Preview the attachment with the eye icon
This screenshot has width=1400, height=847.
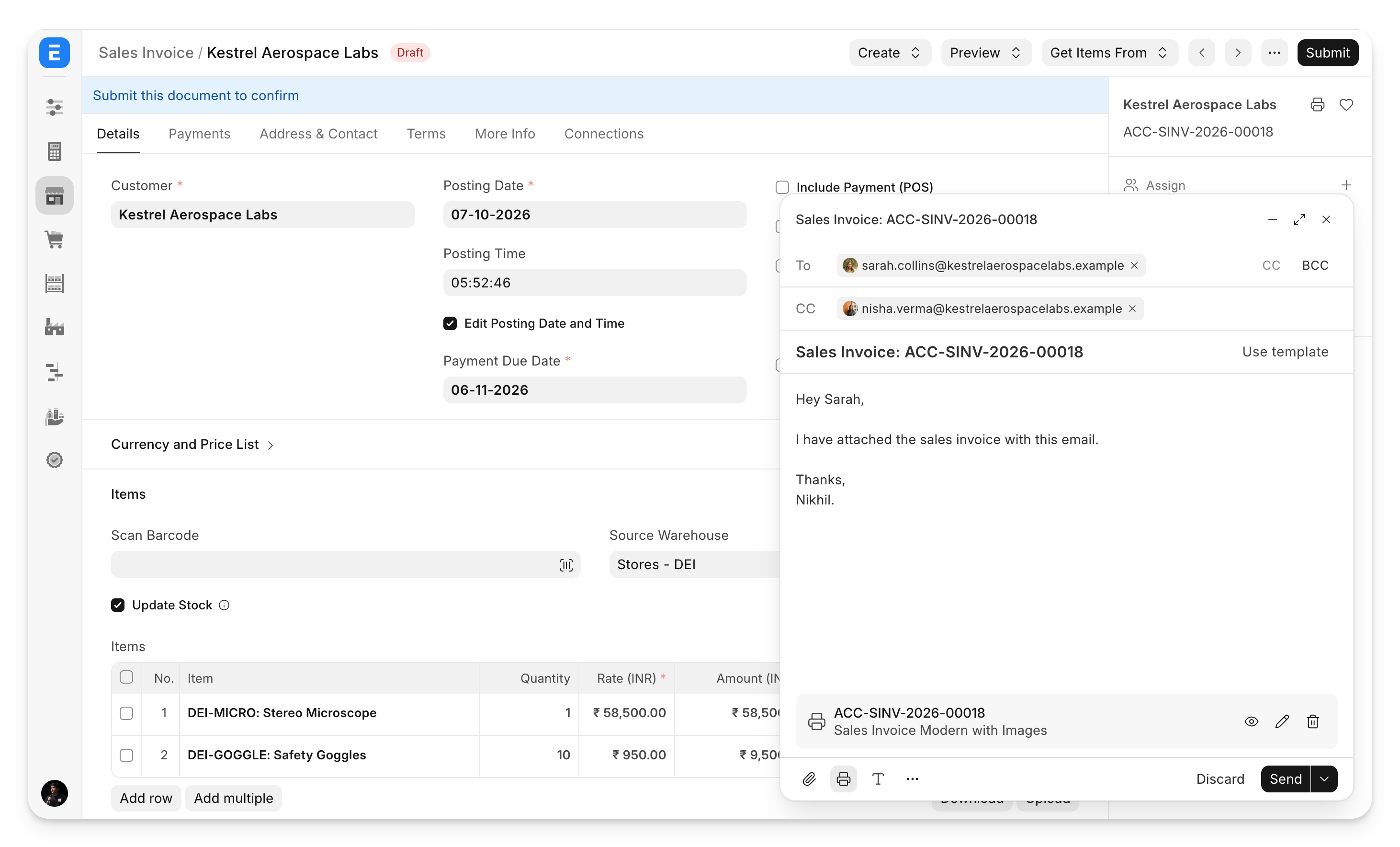point(1251,721)
